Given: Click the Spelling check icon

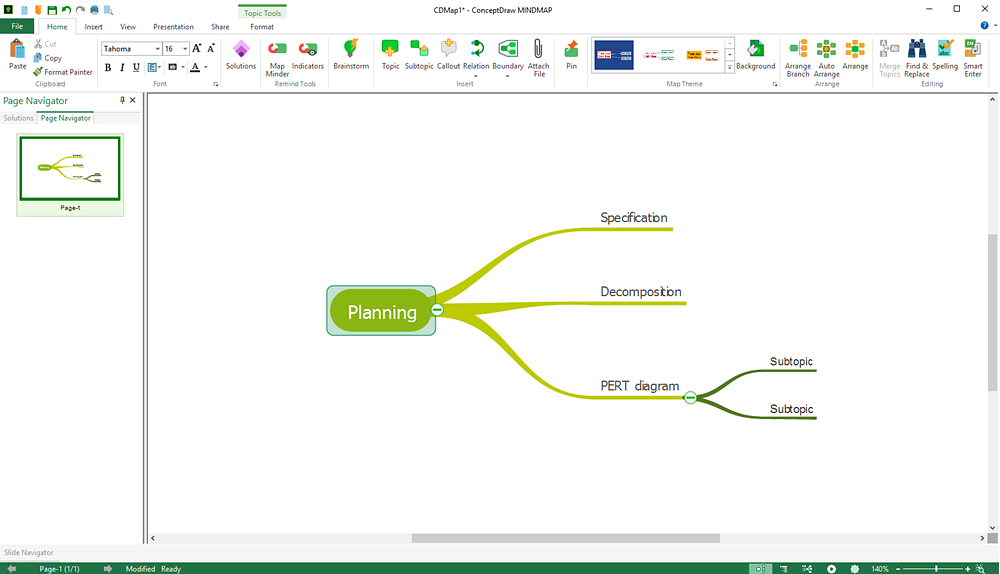Looking at the screenshot, I should point(945,54).
